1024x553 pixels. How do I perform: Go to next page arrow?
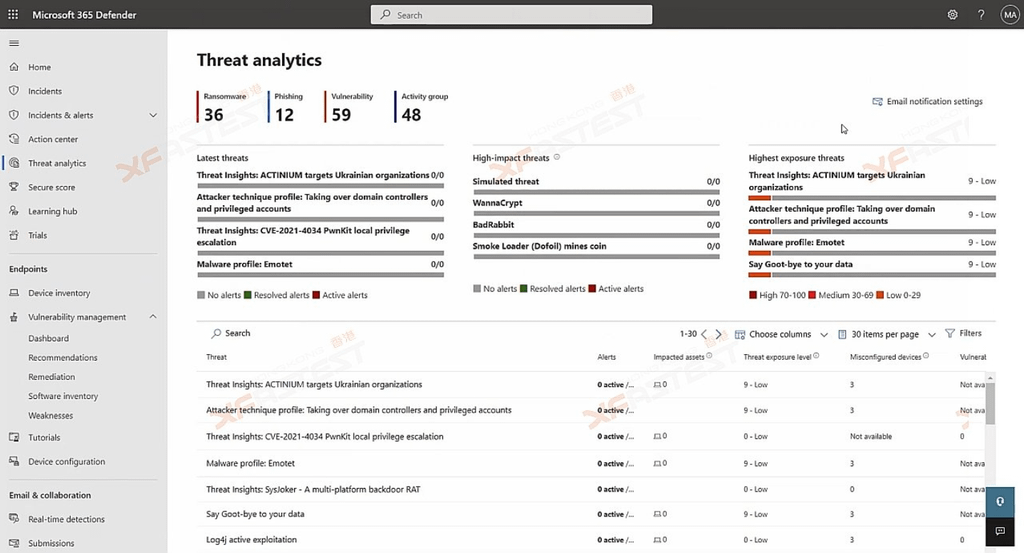pyautogui.click(x=718, y=334)
